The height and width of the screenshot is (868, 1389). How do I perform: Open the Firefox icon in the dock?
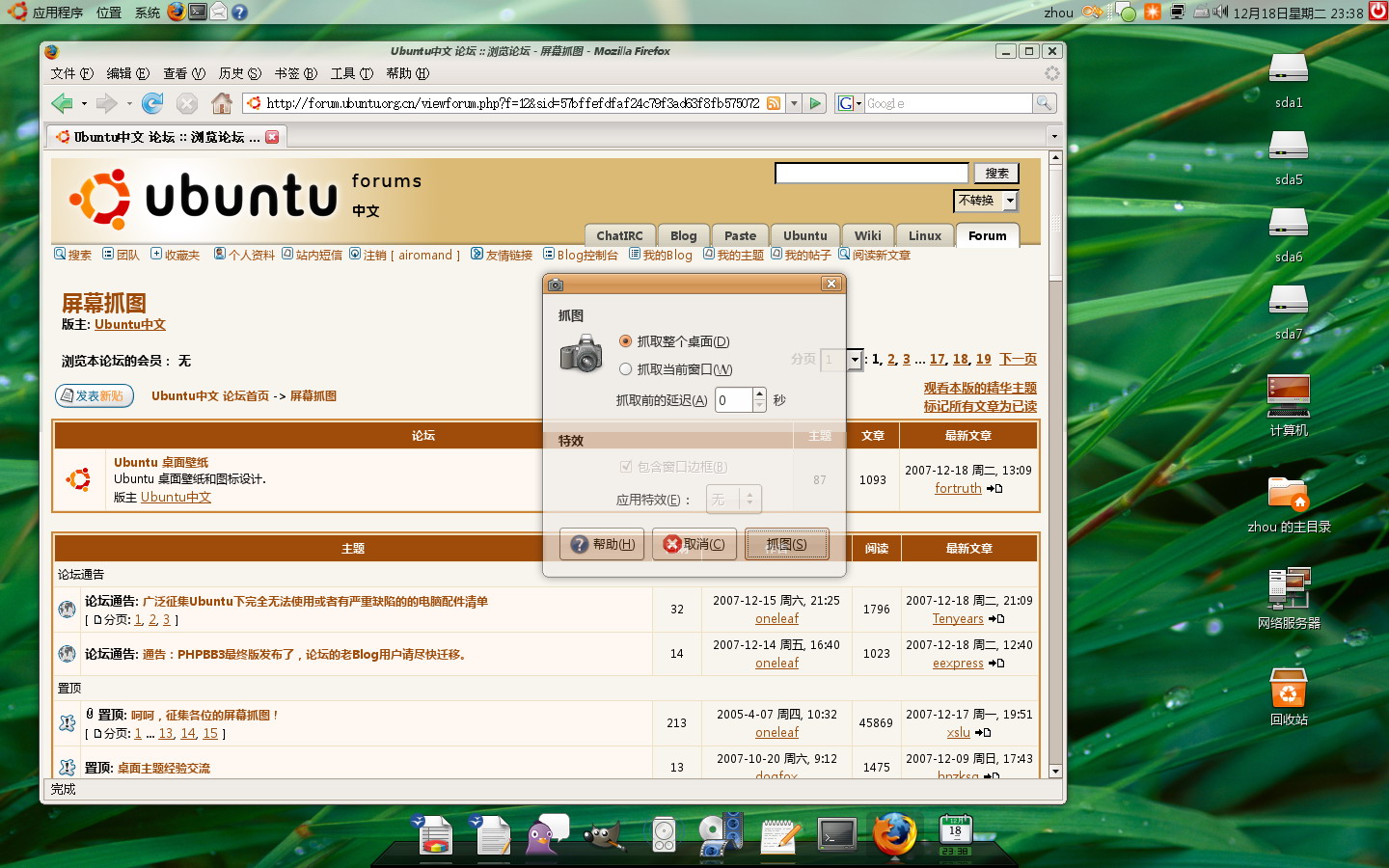tap(894, 835)
